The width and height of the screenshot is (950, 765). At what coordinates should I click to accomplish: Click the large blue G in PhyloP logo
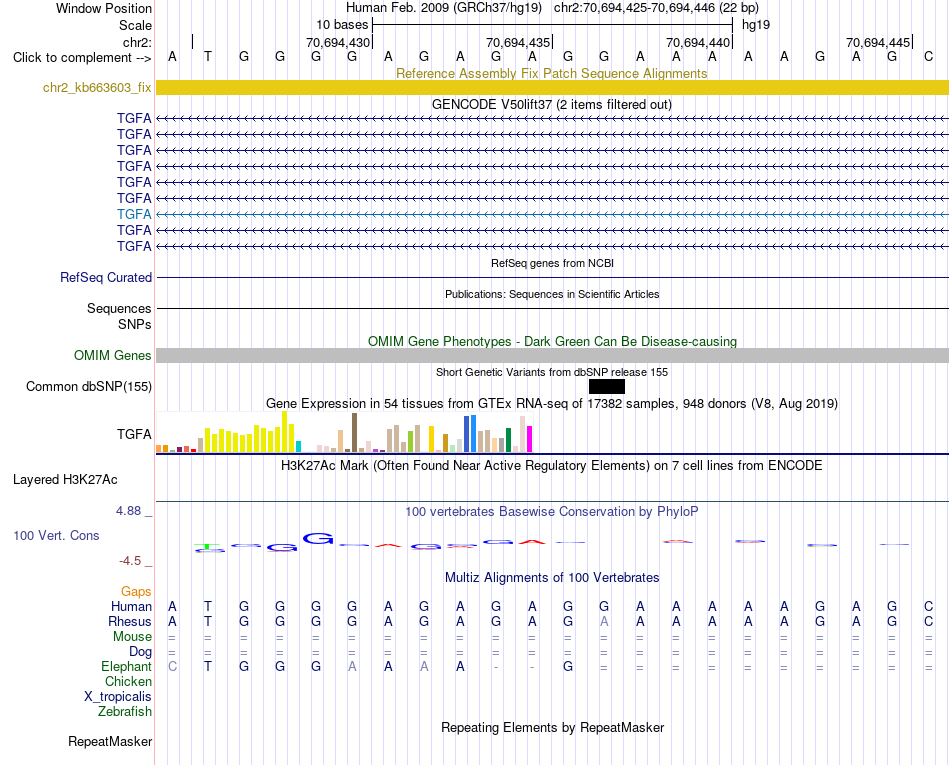(x=318, y=538)
